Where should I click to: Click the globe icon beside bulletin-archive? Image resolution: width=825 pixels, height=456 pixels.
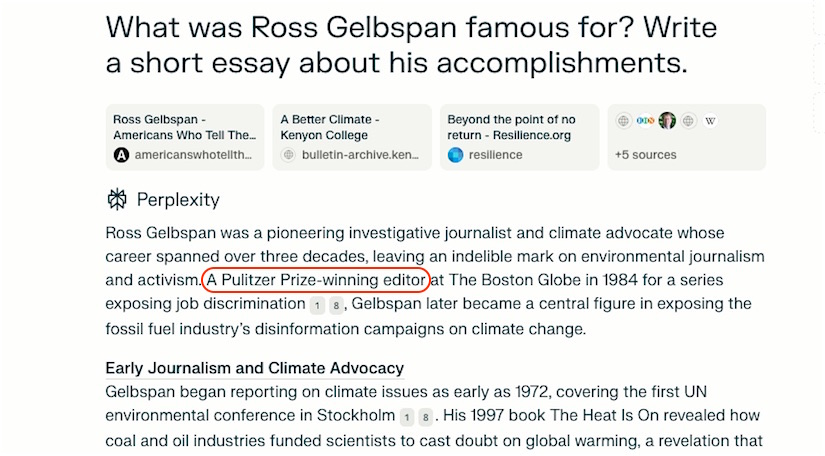[x=289, y=155]
